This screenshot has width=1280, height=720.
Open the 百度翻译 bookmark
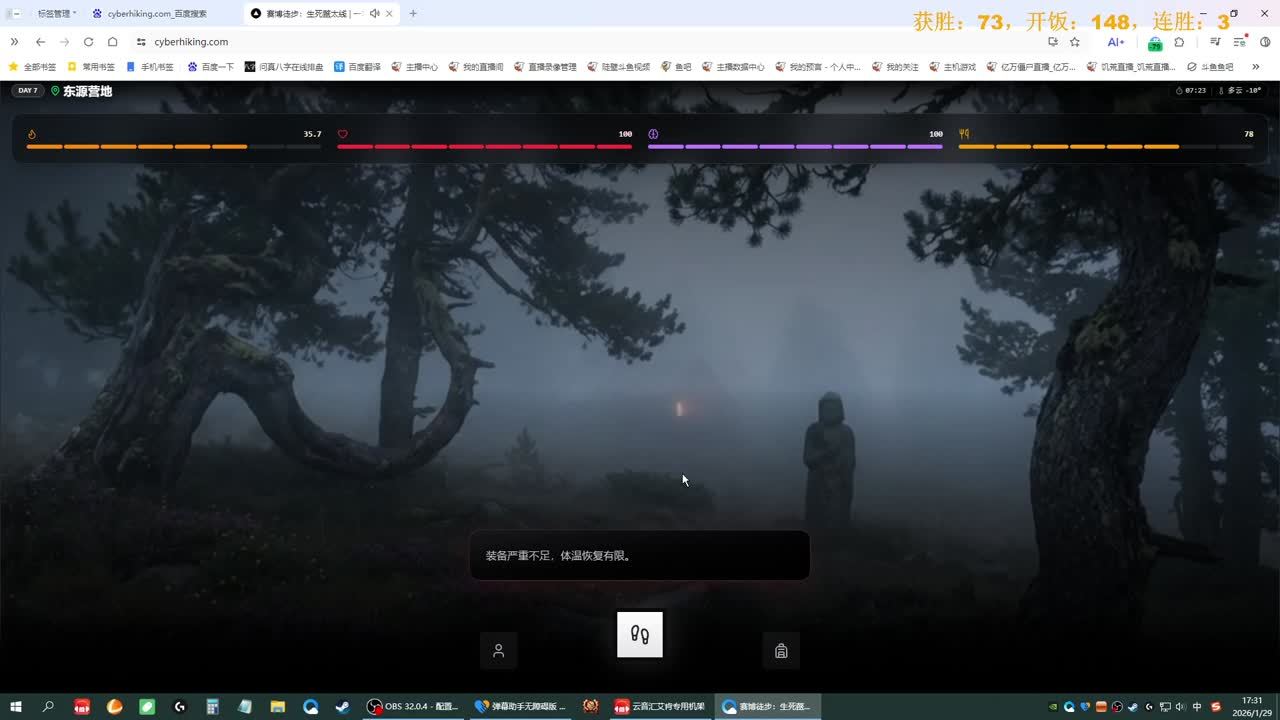point(358,67)
